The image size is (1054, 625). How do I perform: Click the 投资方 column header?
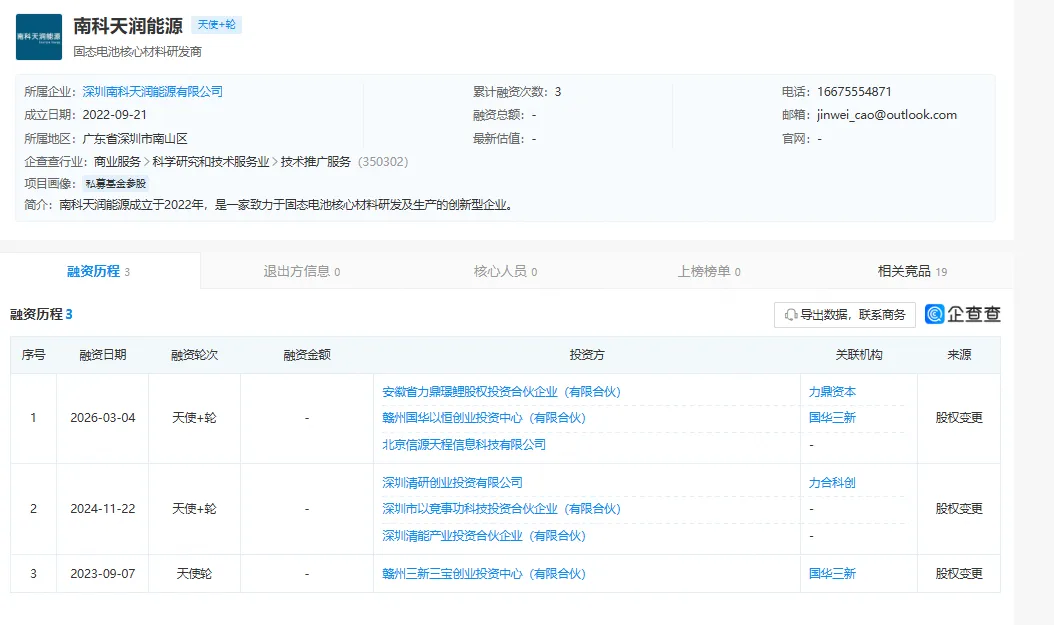(x=587, y=355)
